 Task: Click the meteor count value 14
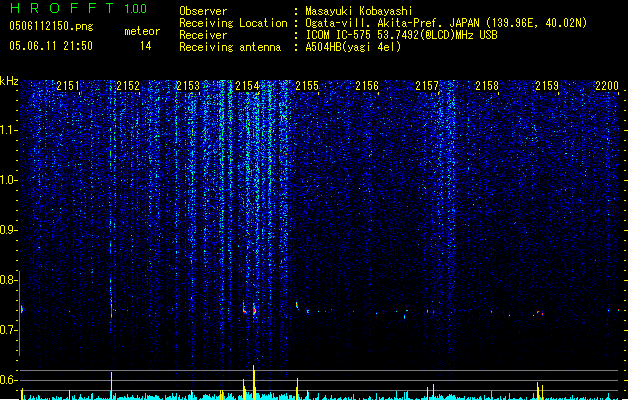point(146,46)
